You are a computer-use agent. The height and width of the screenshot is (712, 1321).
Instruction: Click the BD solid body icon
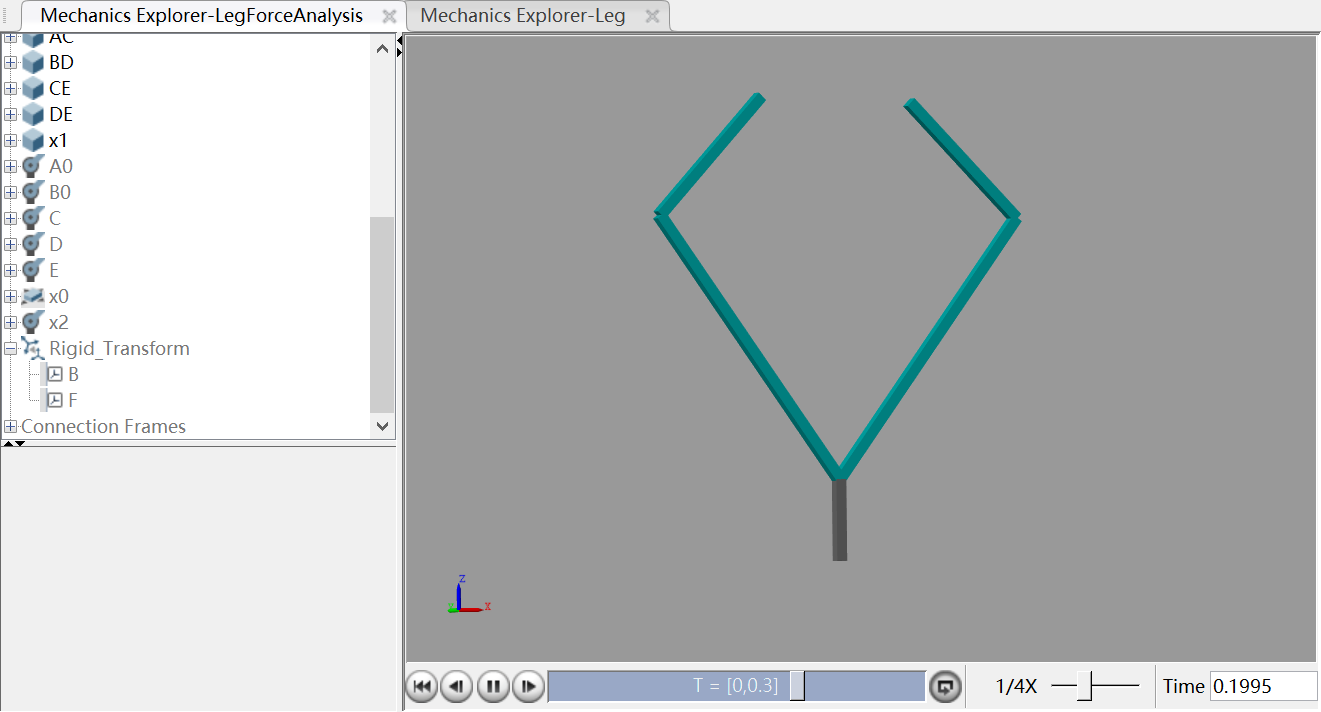33,62
